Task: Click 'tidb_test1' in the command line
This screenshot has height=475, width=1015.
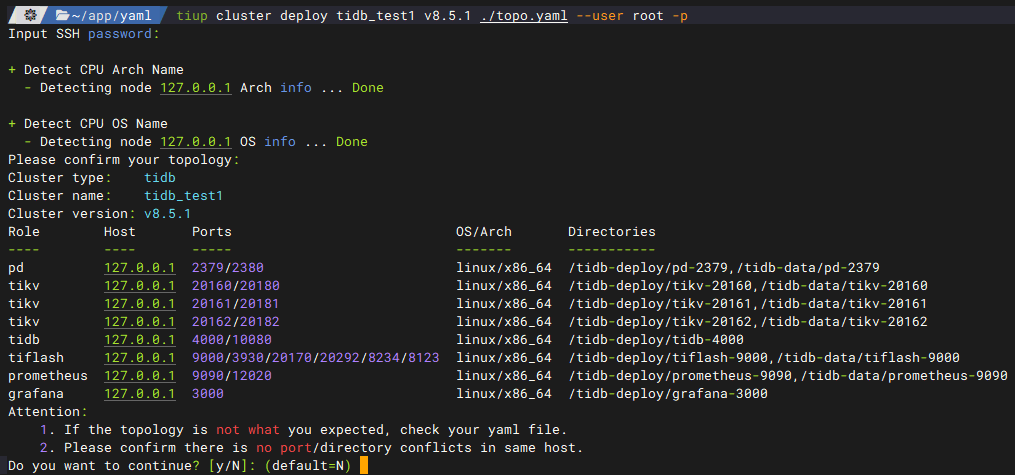Action: [x=376, y=16]
